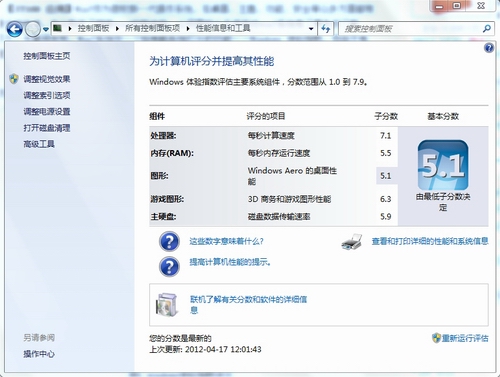
Task: Click the 内存(RAM) row label
Action: (172, 153)
